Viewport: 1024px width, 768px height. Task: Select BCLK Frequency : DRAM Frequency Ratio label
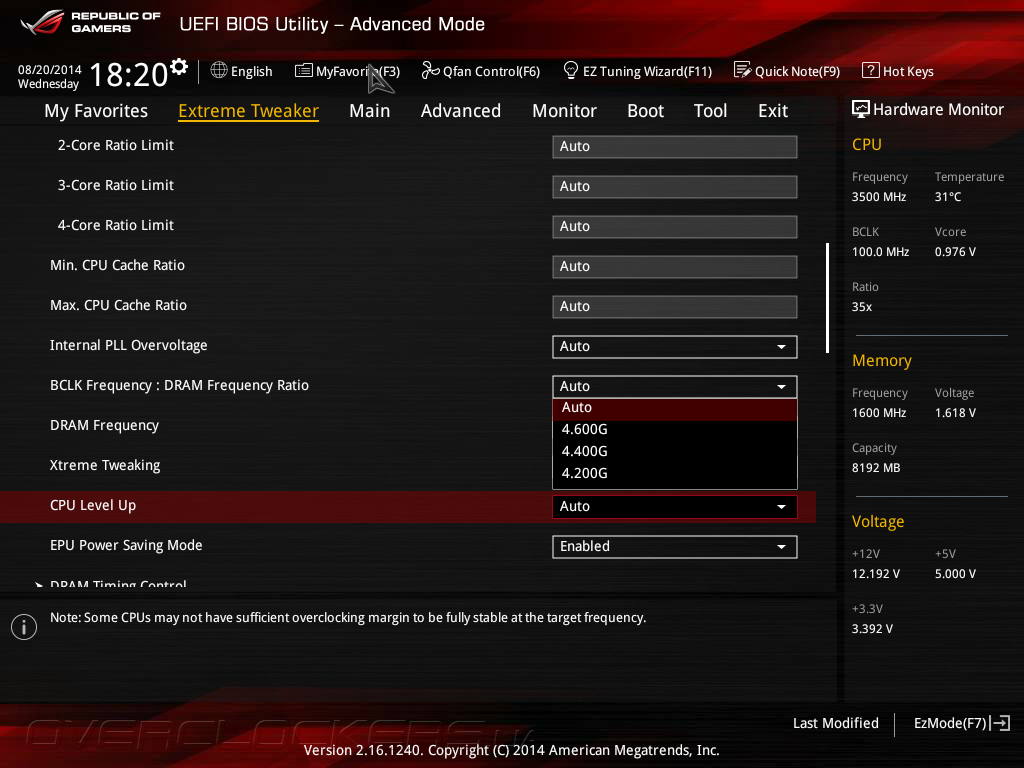(179, 385)
